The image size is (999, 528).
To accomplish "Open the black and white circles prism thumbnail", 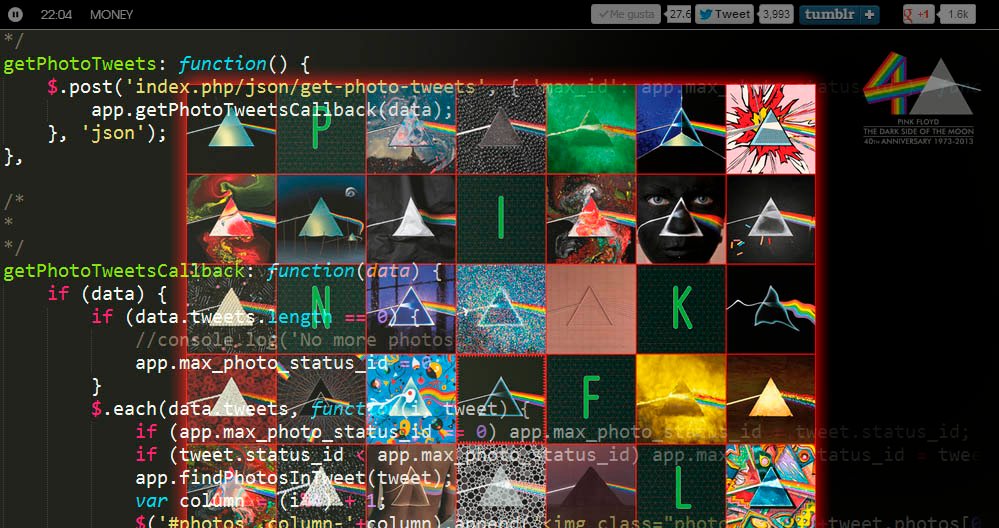I will [x=501, y=487].
